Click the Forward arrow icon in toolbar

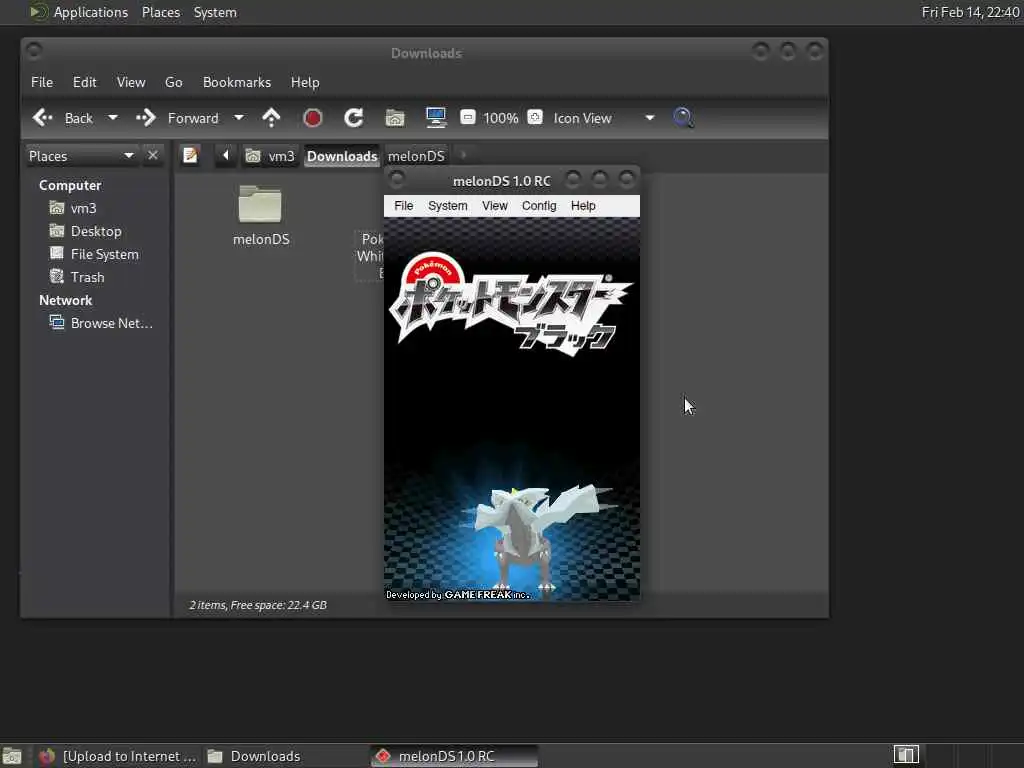[146, 118]
